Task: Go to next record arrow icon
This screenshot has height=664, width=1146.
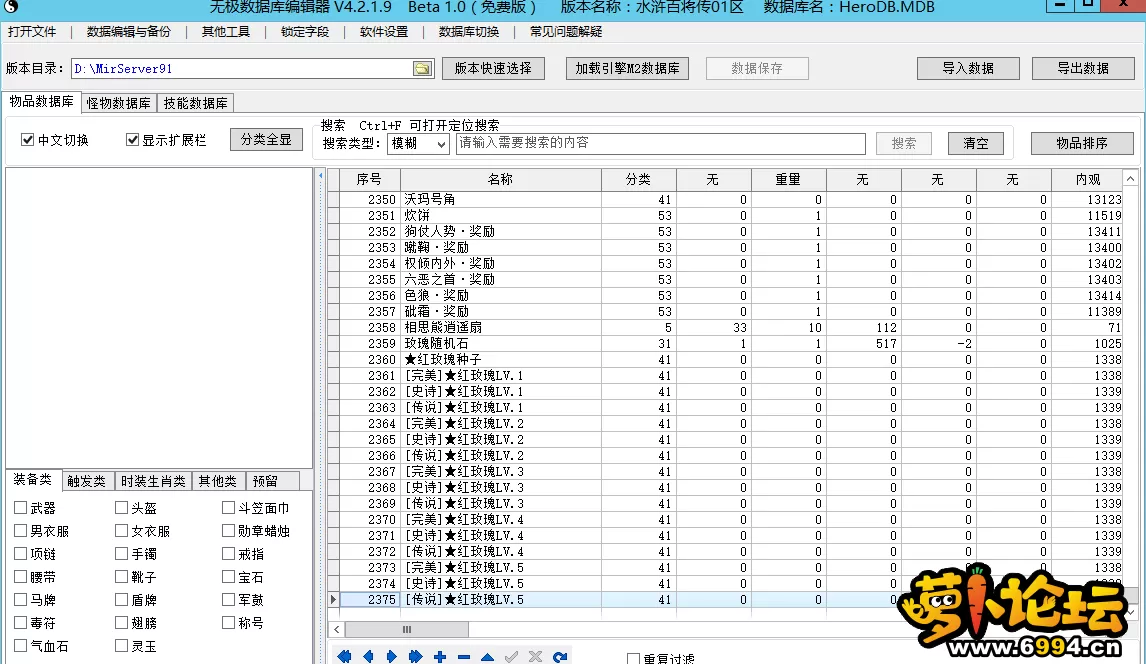Action: point(392,657)
